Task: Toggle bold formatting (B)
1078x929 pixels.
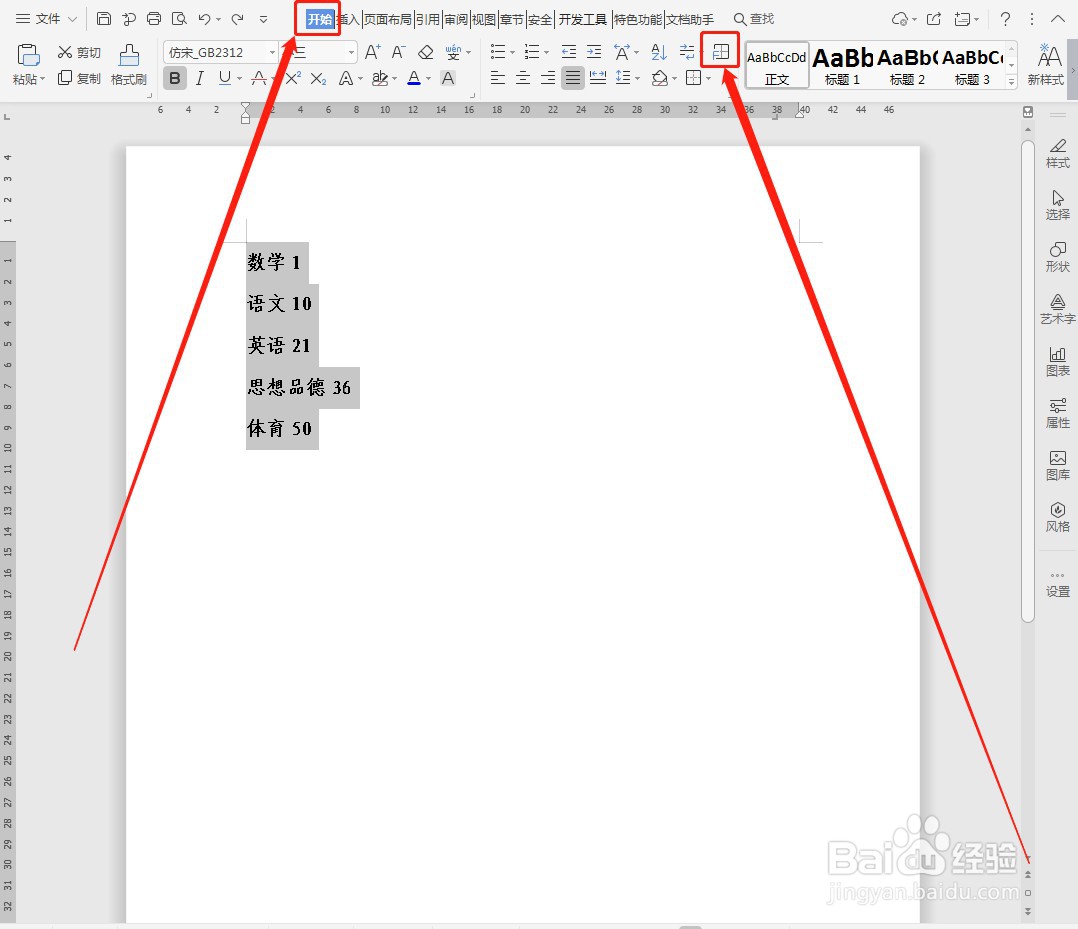Action: coord(175,78)
